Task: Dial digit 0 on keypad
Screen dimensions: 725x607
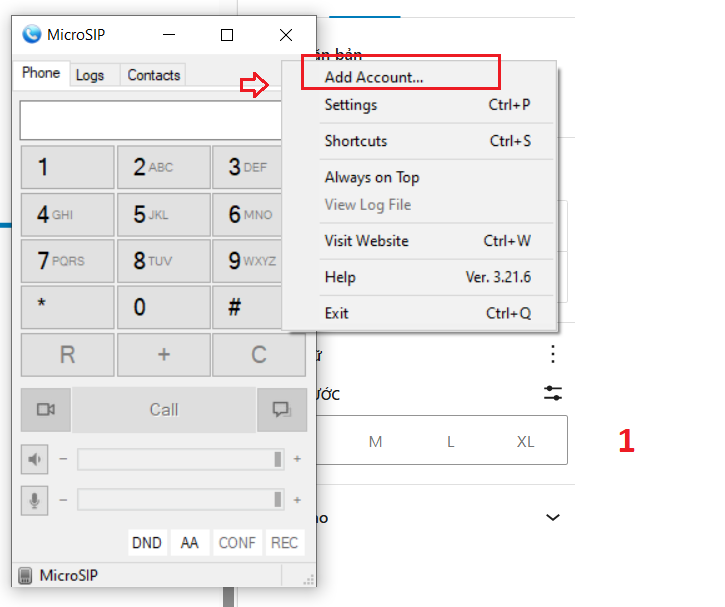Action: (x=164, y=307)
